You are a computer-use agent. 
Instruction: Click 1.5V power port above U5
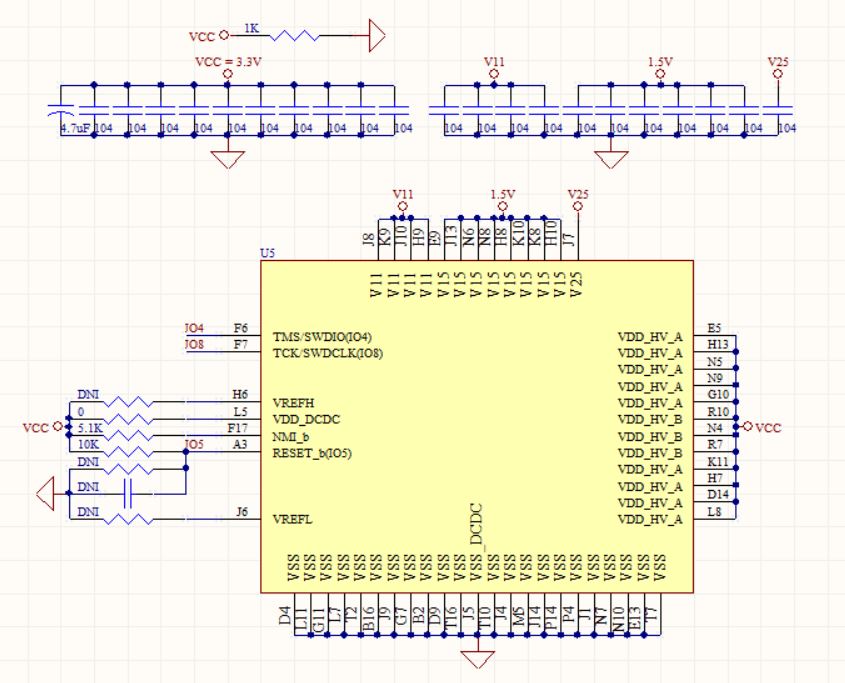[503, 201]
